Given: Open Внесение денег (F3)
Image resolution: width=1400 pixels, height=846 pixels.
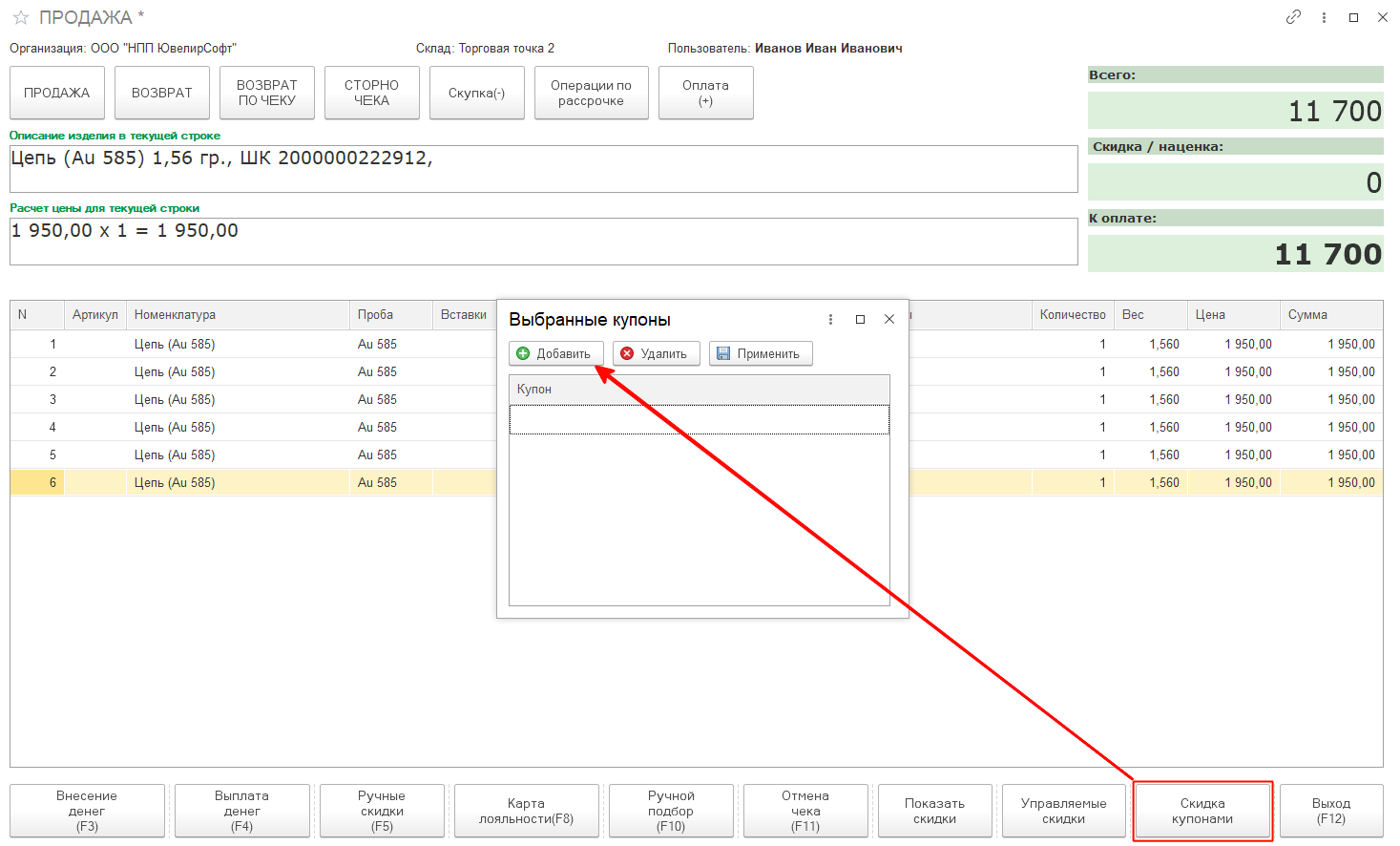Looking at the screenshot, I should coord(87,811).
